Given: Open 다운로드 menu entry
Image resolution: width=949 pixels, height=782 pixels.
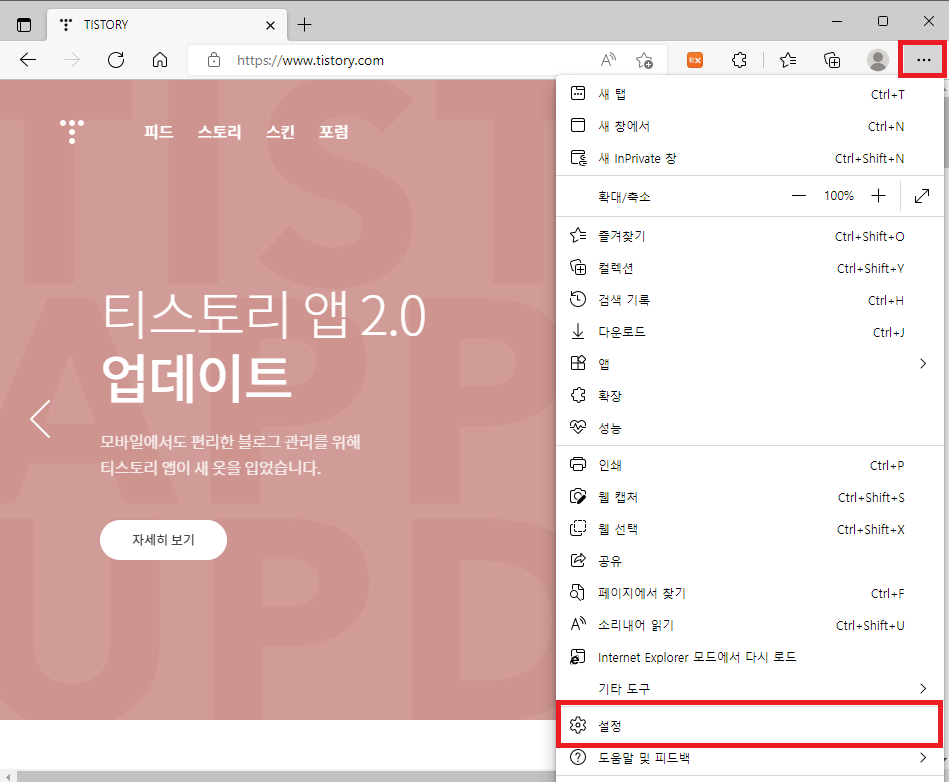Looking at the screenshot, I should coord(749,332).
